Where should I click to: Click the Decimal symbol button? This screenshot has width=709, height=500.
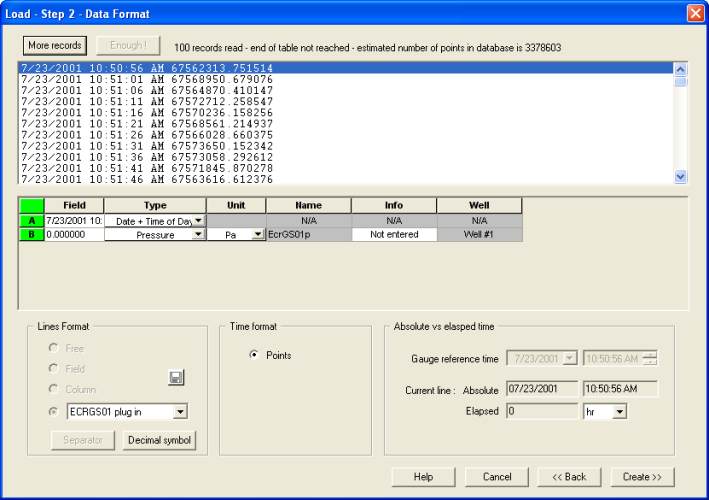pyautogui.click(x=159, y=441)
